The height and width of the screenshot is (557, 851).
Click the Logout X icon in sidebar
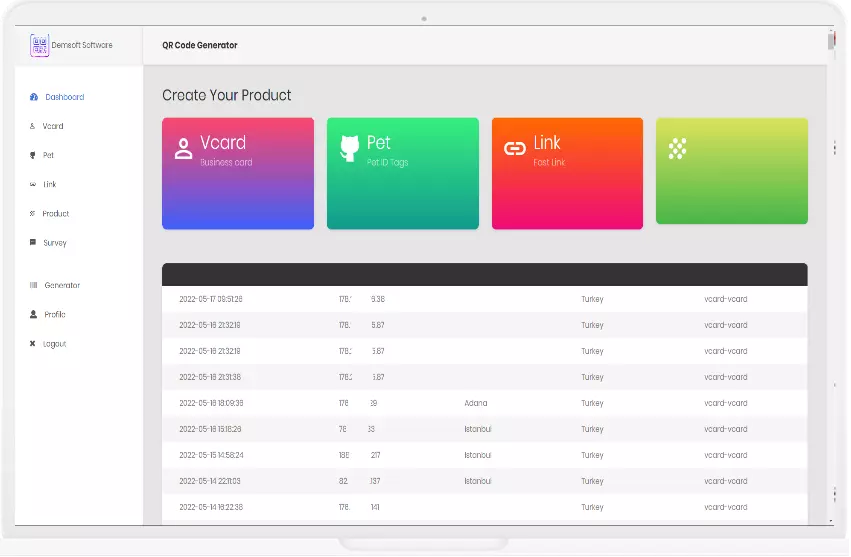[x=33, y=343]
